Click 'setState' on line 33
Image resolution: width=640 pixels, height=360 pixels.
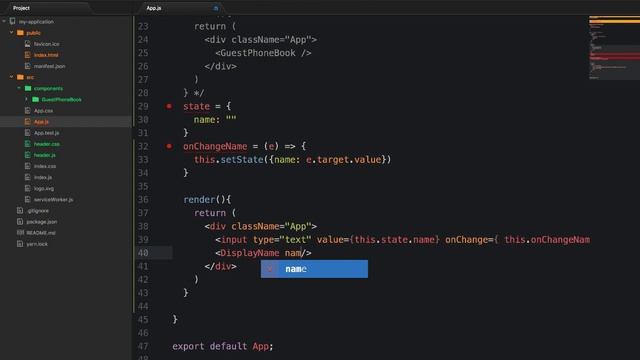(242, 160)
